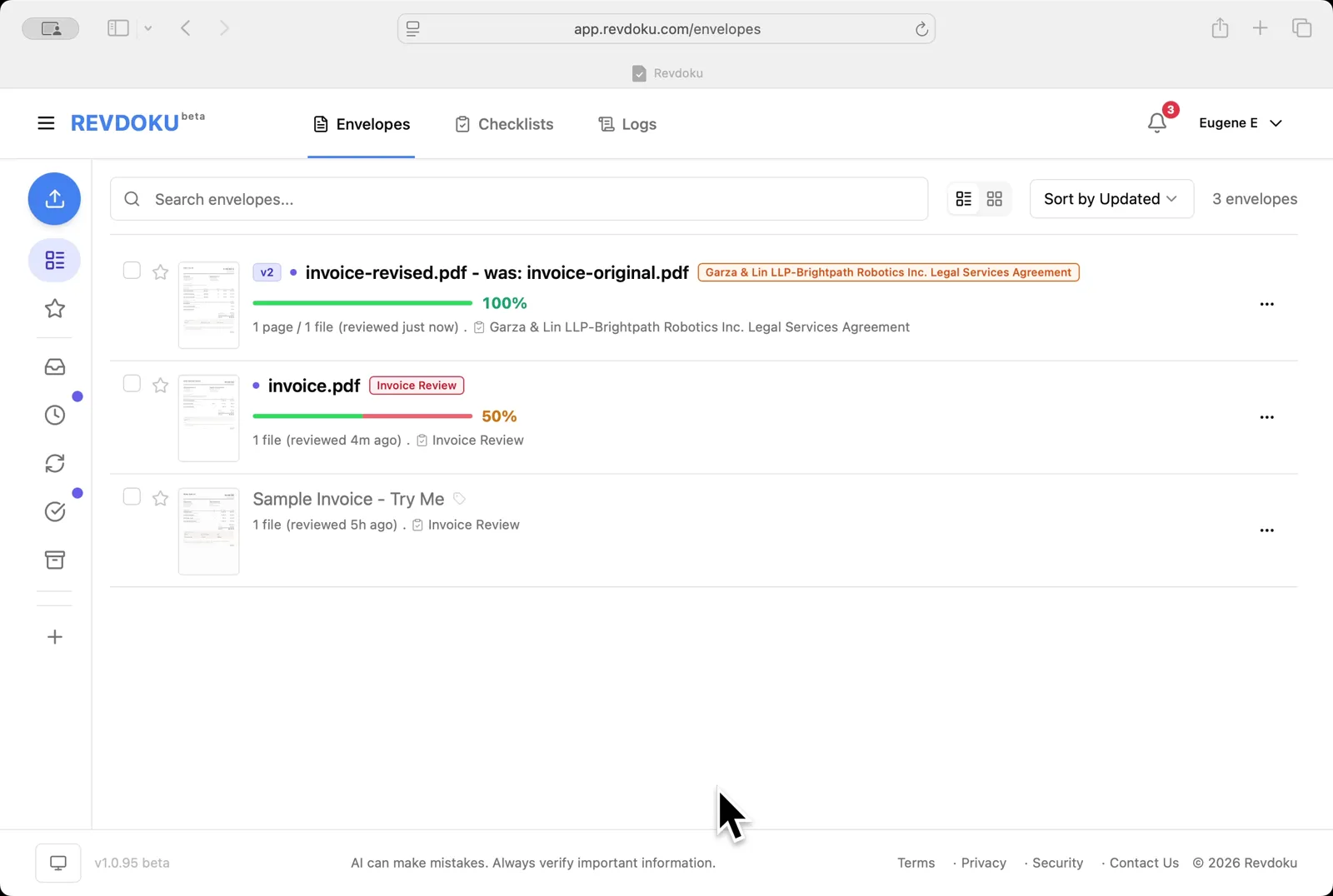Viewport: 1333px width, 896px height.
Task: Open the upload envelope button in sidebar
Action: tap(54, 199)
